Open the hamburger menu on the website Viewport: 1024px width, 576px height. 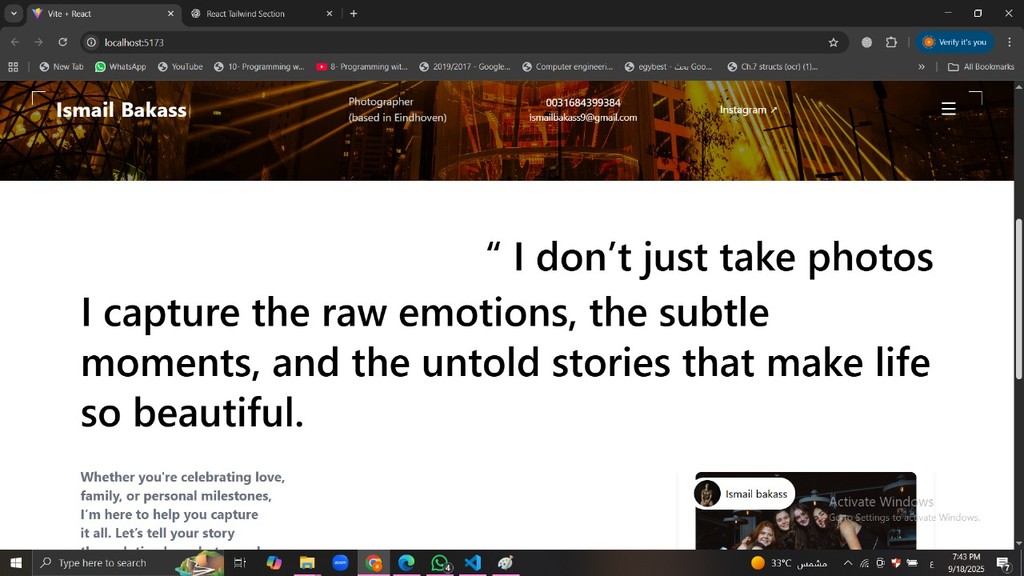pyautogui.click(x=948, y=108)
